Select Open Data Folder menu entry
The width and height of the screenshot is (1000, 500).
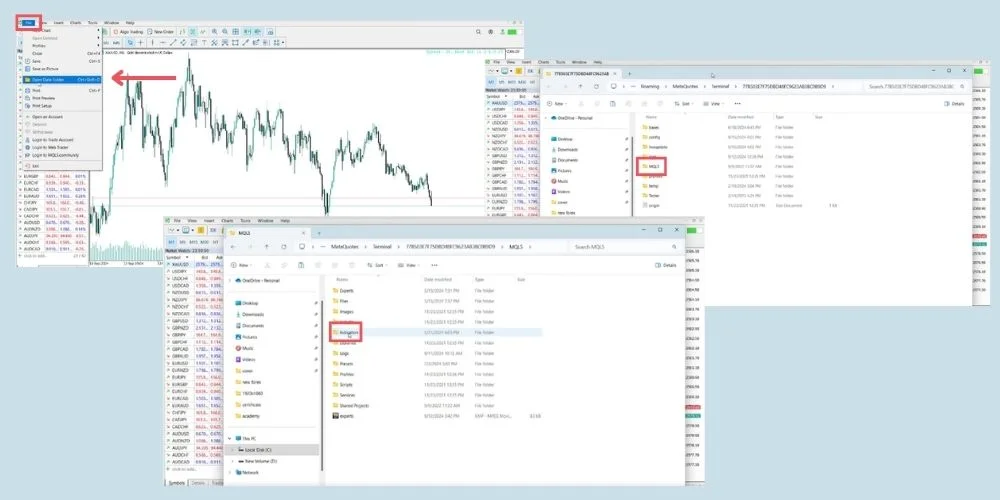tap(50, 79)
